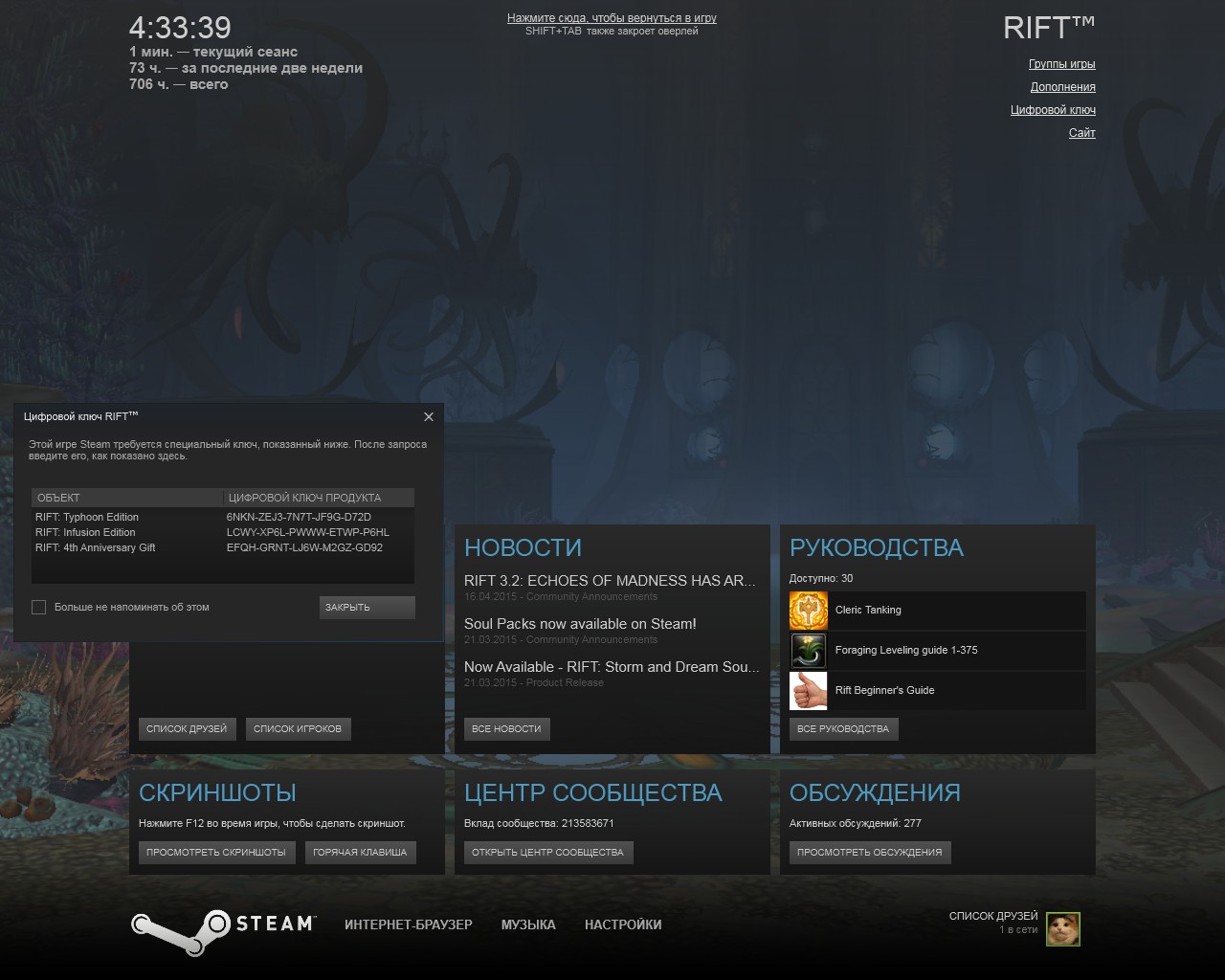Open the Cleric Tanking guide icon
This screenshot has width=1225, height=980.
tap(808, 611)
